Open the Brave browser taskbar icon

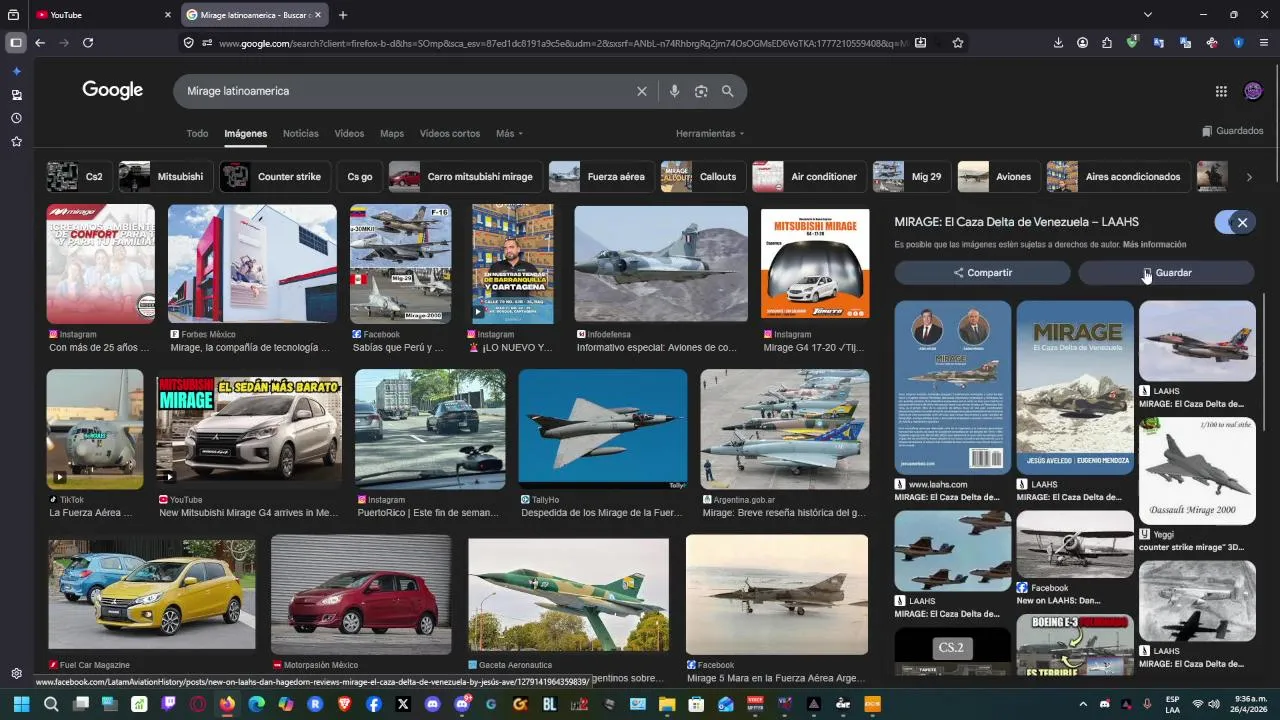[345, 704]
